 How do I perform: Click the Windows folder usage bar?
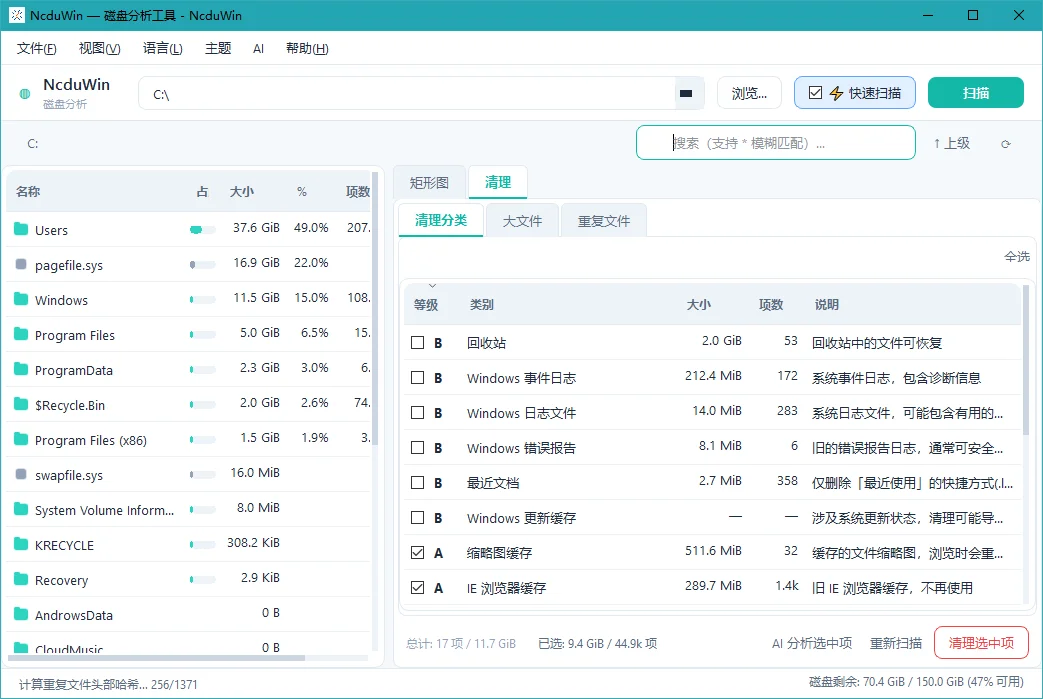202,299
